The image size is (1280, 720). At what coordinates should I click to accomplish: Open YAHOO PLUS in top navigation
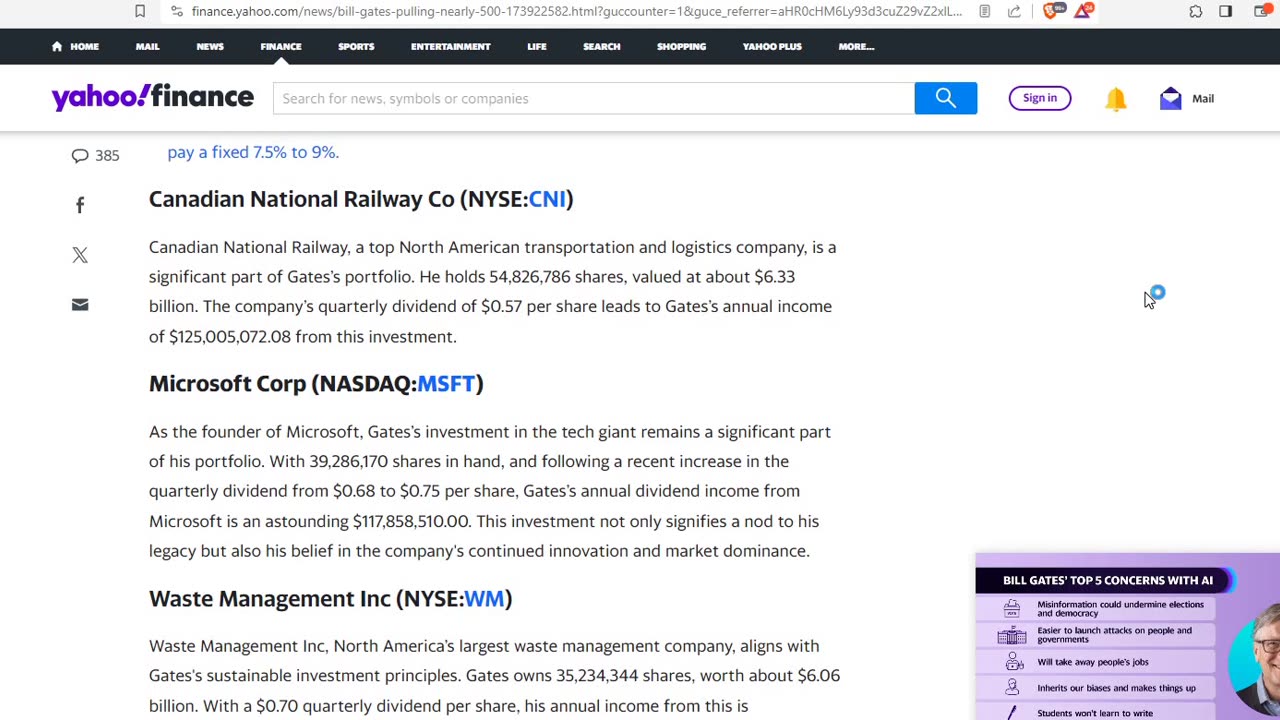click(x=772, y=46)
